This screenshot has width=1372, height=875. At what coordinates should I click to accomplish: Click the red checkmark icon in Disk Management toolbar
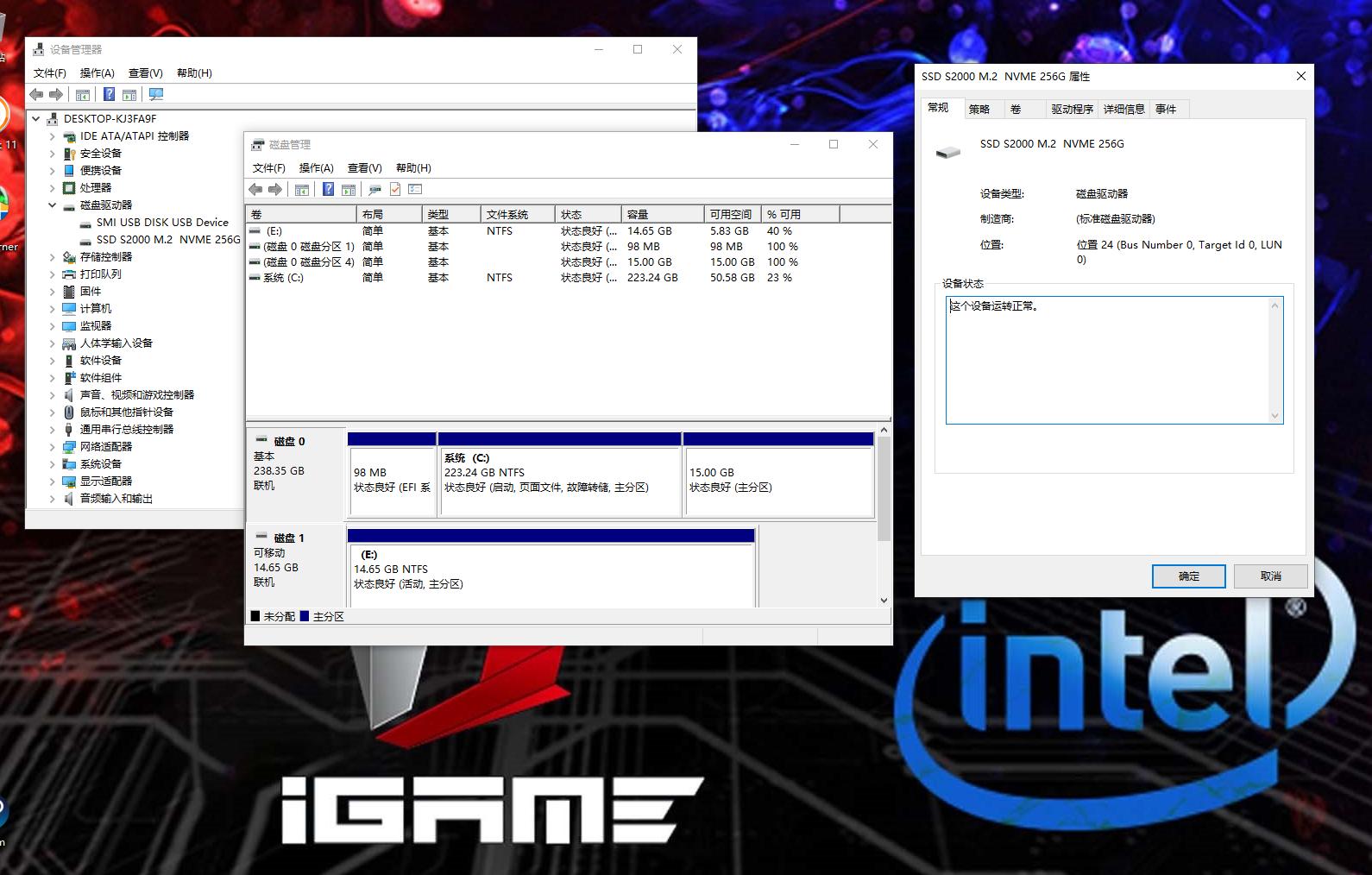(395, 189)
